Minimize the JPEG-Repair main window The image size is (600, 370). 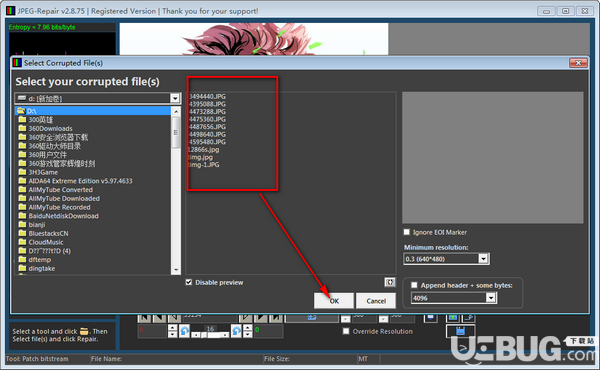[546, 11]
